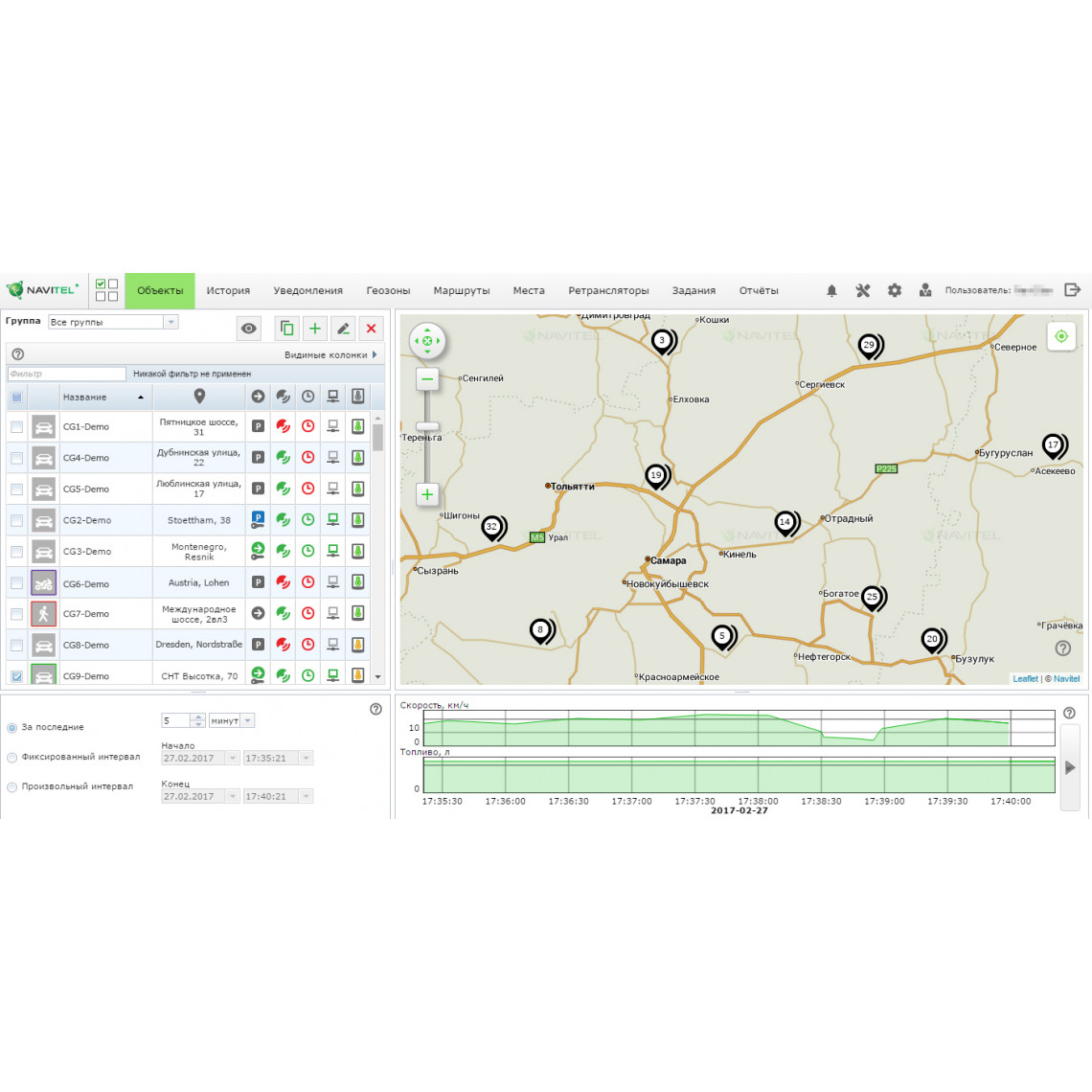Add a new object with plus icon

[x=315, y=328]
